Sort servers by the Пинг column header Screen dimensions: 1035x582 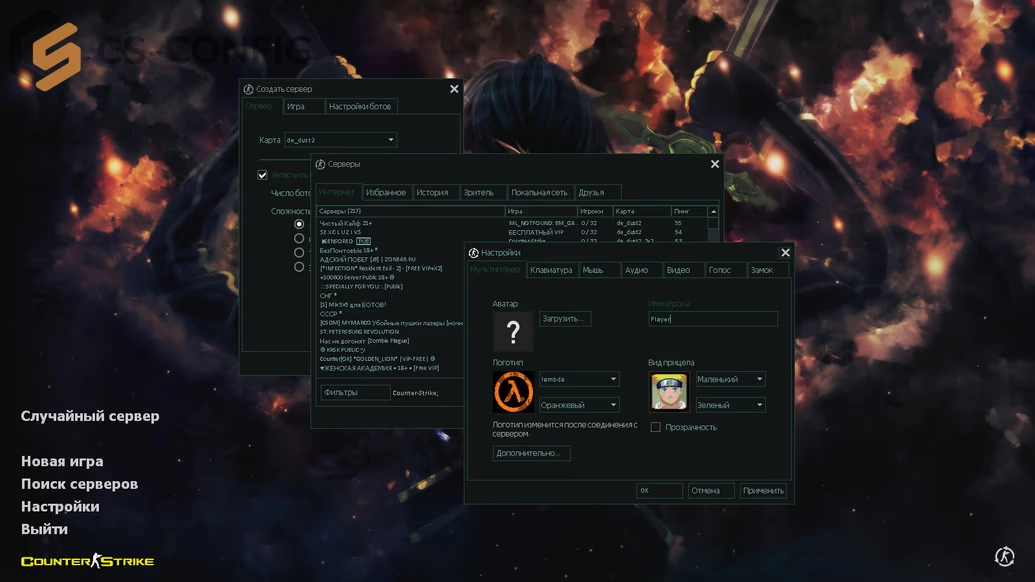[x=689, y=211]
